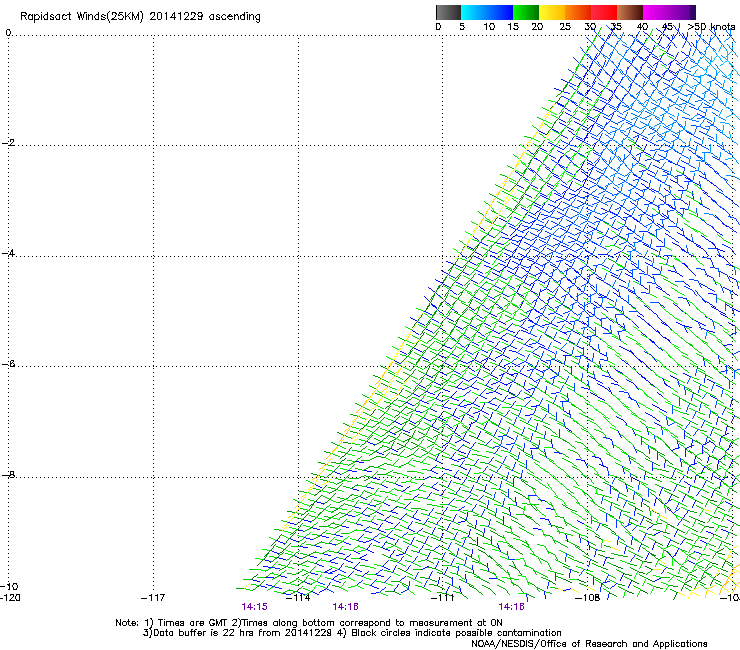Click the '-111' longitude axis label
Image resolution: width=740 pixels, height=650 pixels.
pos(443,598)
